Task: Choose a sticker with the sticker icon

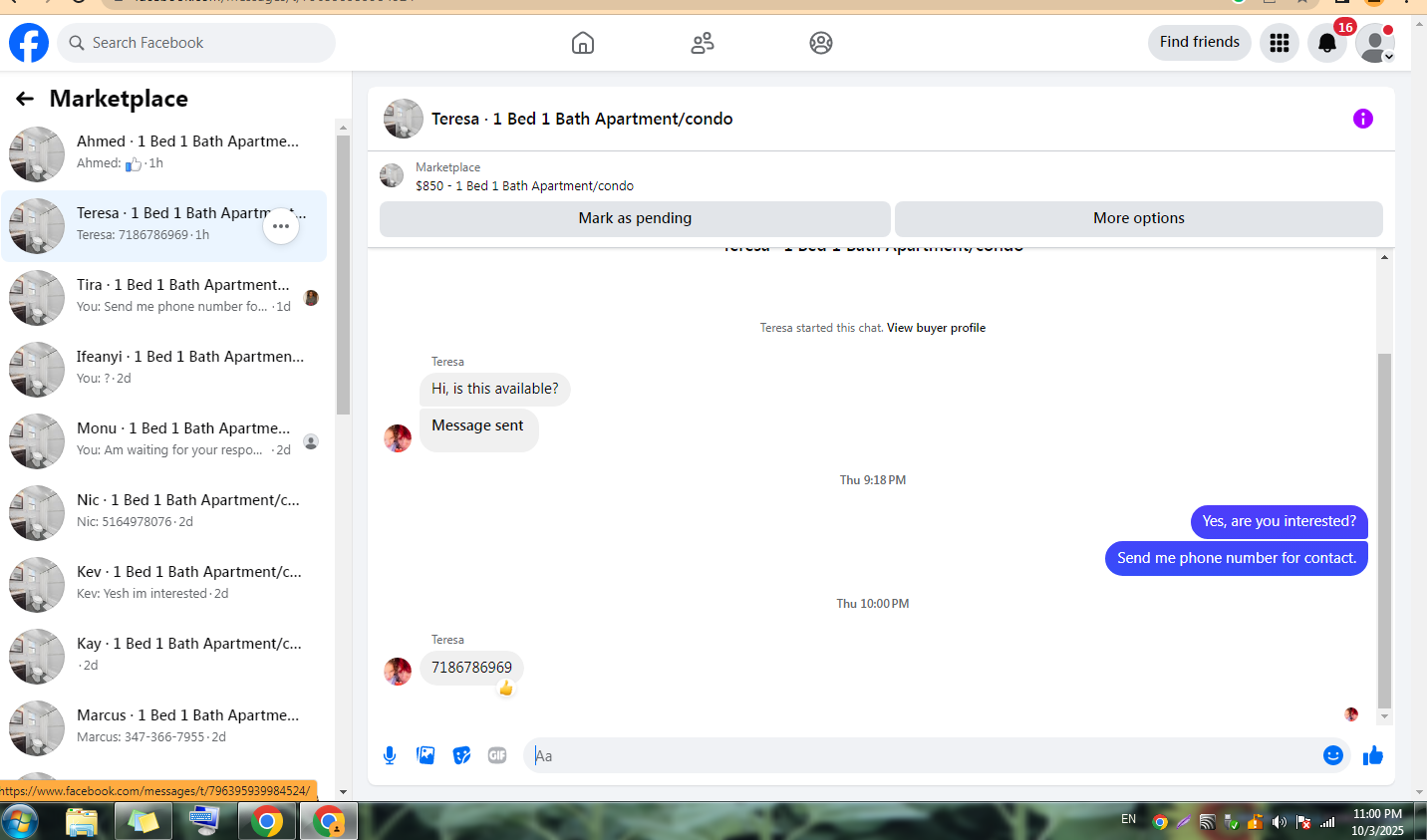Action: pyautogui.click(x=461, y=755)
